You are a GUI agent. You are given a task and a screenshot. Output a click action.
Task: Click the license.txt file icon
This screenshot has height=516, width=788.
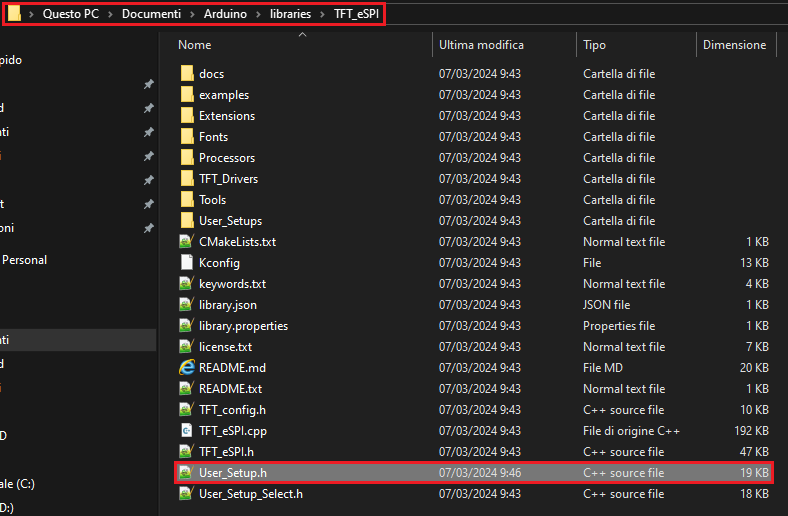(x=186, y=347)
